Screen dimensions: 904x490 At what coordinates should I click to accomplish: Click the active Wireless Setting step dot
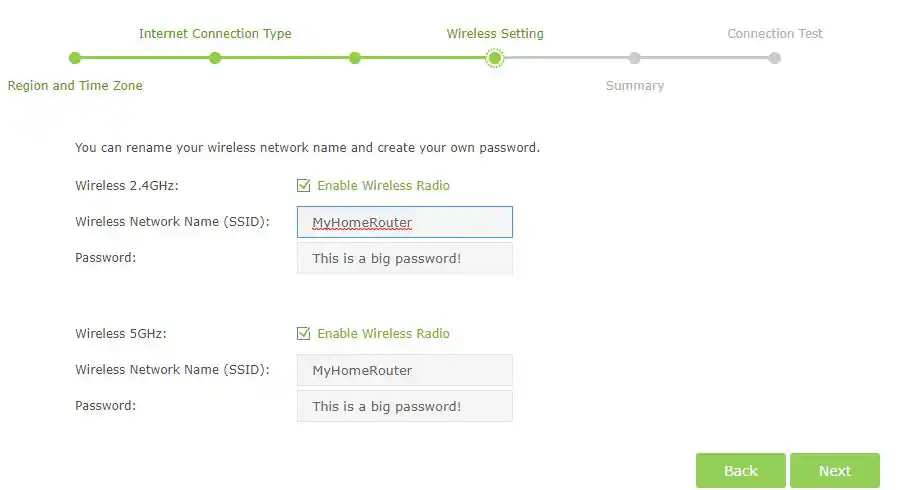click(x=495, y=58)
